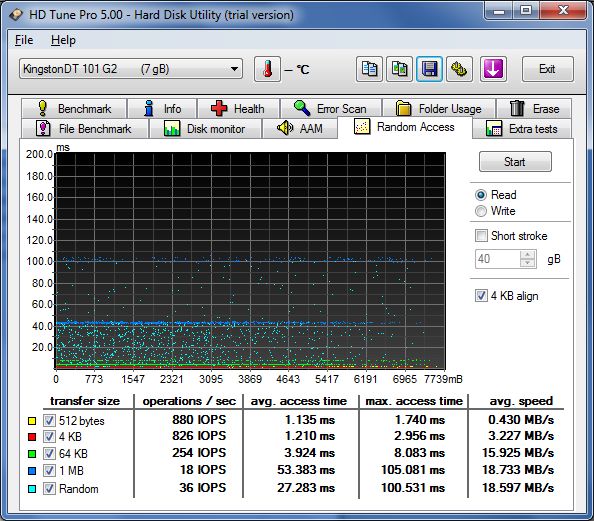594x521 pixels.
Task: Open the options wrench icon
Action: pos(459,69)
